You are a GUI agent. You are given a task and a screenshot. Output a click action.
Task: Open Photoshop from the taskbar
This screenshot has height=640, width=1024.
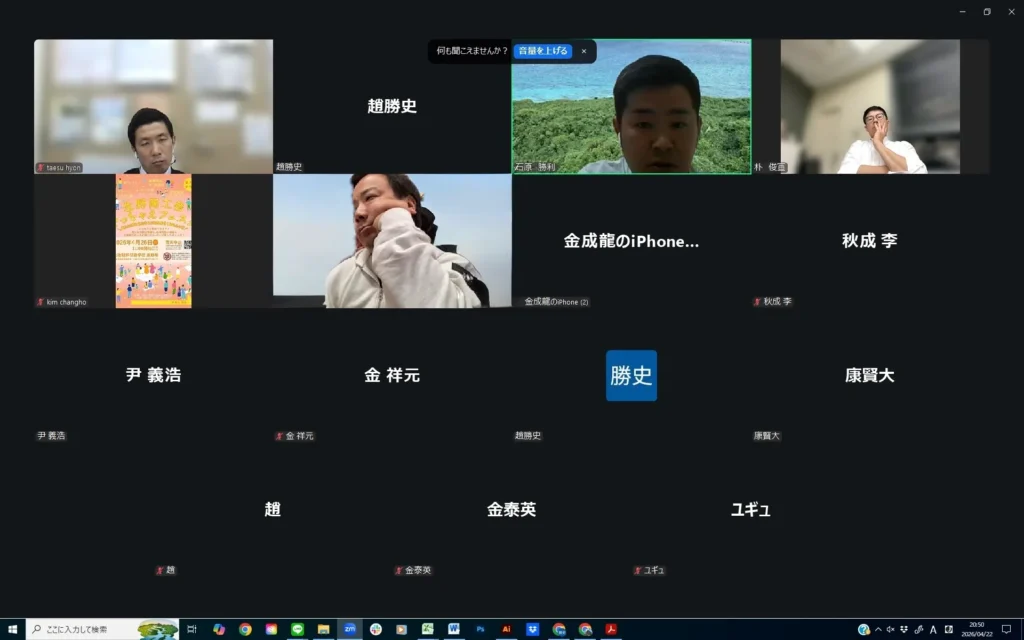pos(480,629)
